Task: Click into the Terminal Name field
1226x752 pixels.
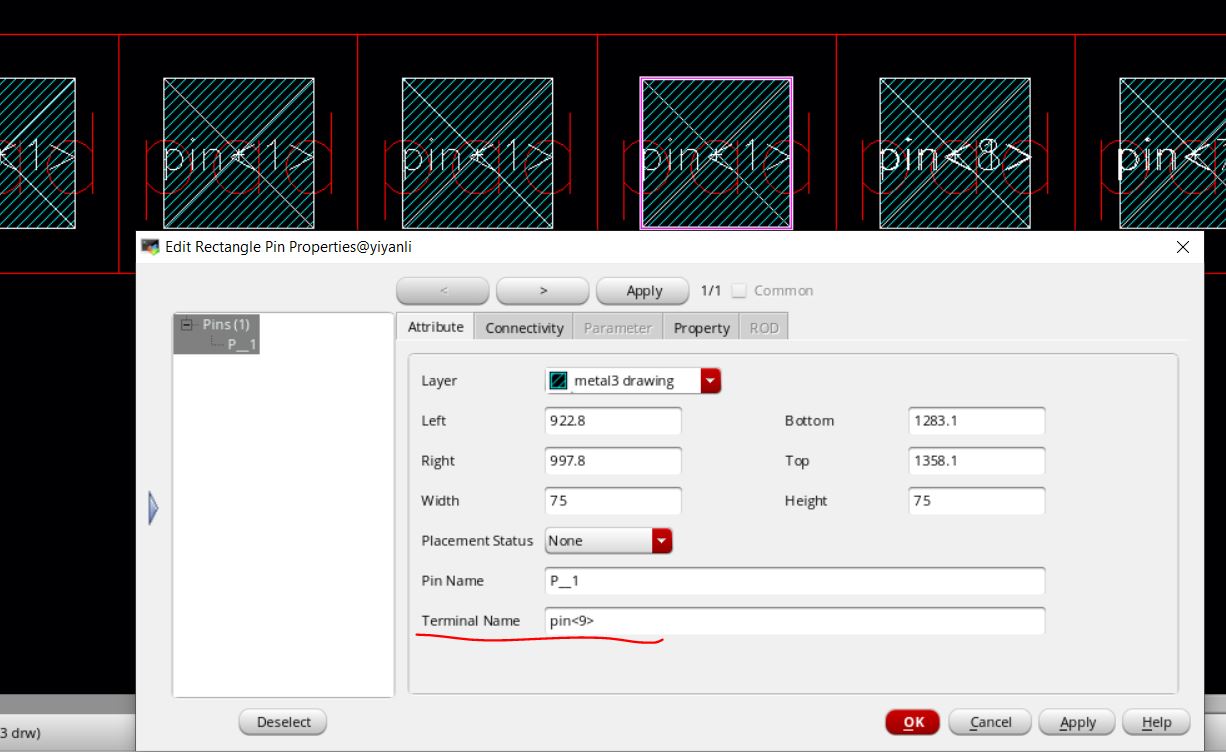Action: pos(794,621)
